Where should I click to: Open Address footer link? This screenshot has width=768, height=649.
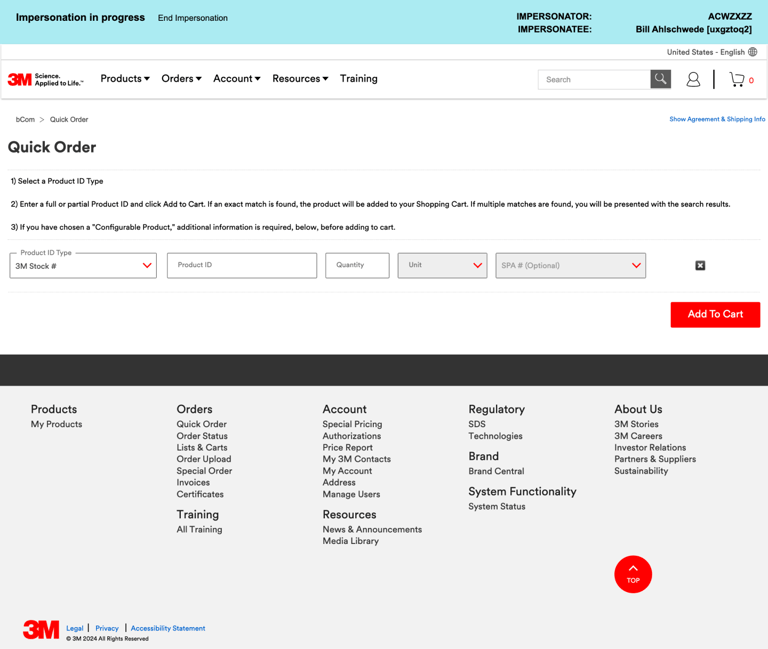tap(339, 482)
